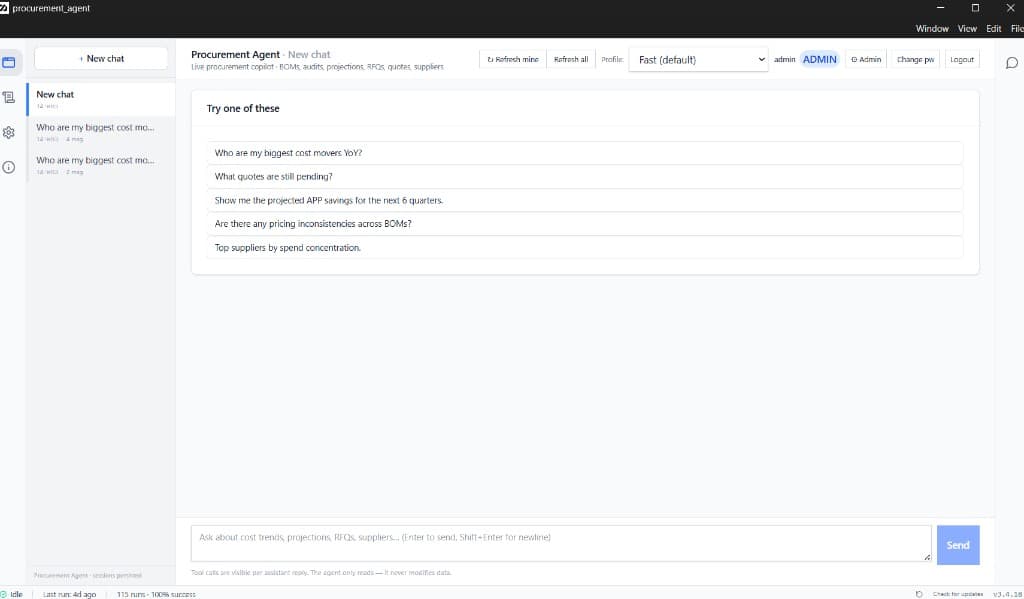Open the Edit menu
This screenshot has width=1024, height=599.
coord(994,29)
